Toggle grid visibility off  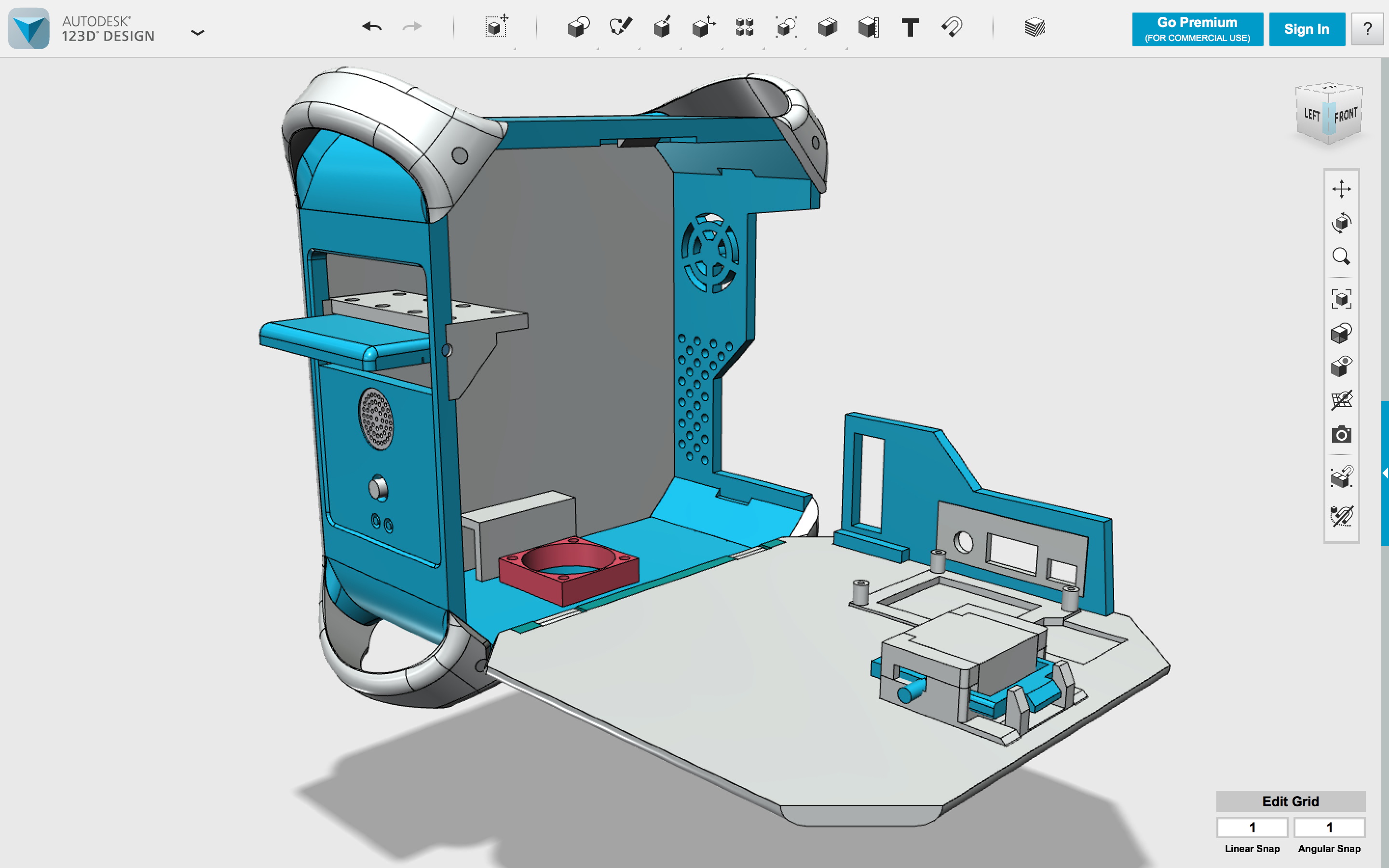tap(1341, 400)
